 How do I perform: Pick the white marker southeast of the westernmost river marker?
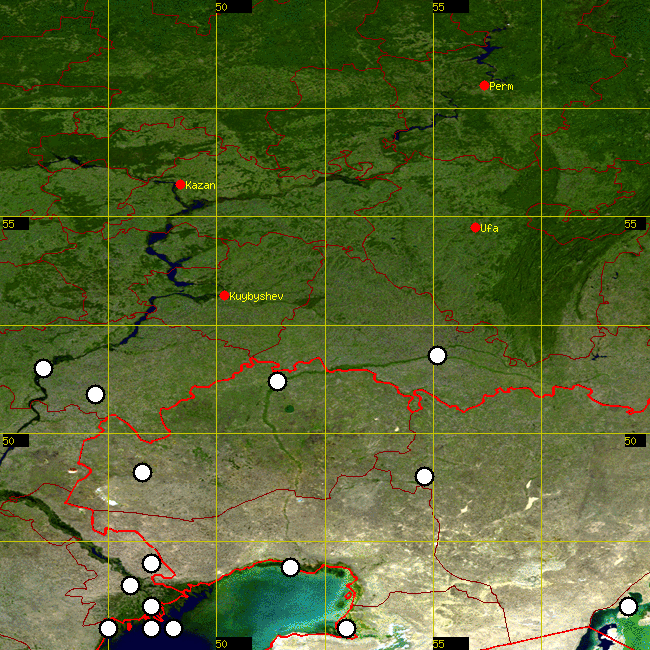click(x=95, y=394)
